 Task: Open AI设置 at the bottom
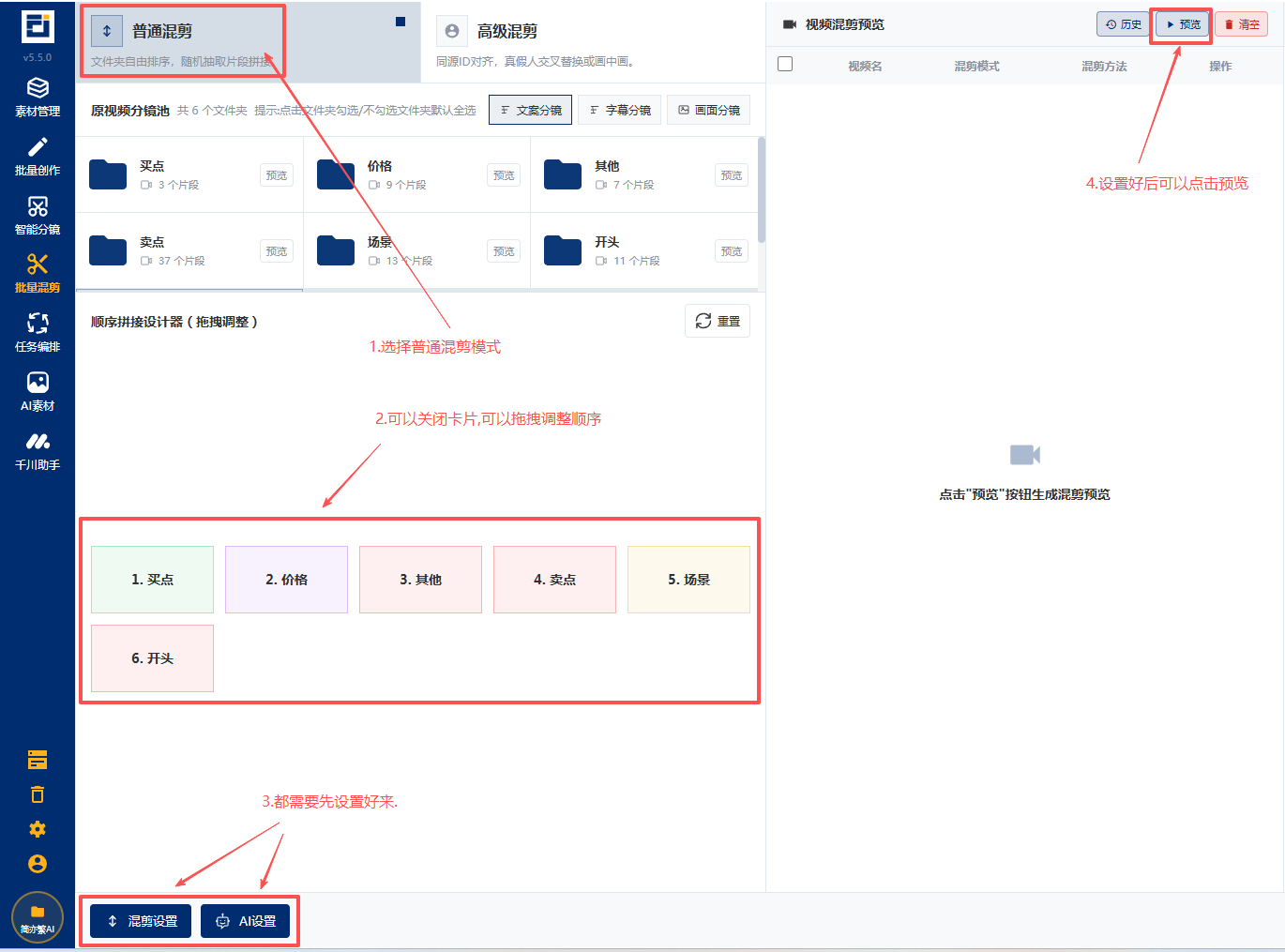click(246, 921)
